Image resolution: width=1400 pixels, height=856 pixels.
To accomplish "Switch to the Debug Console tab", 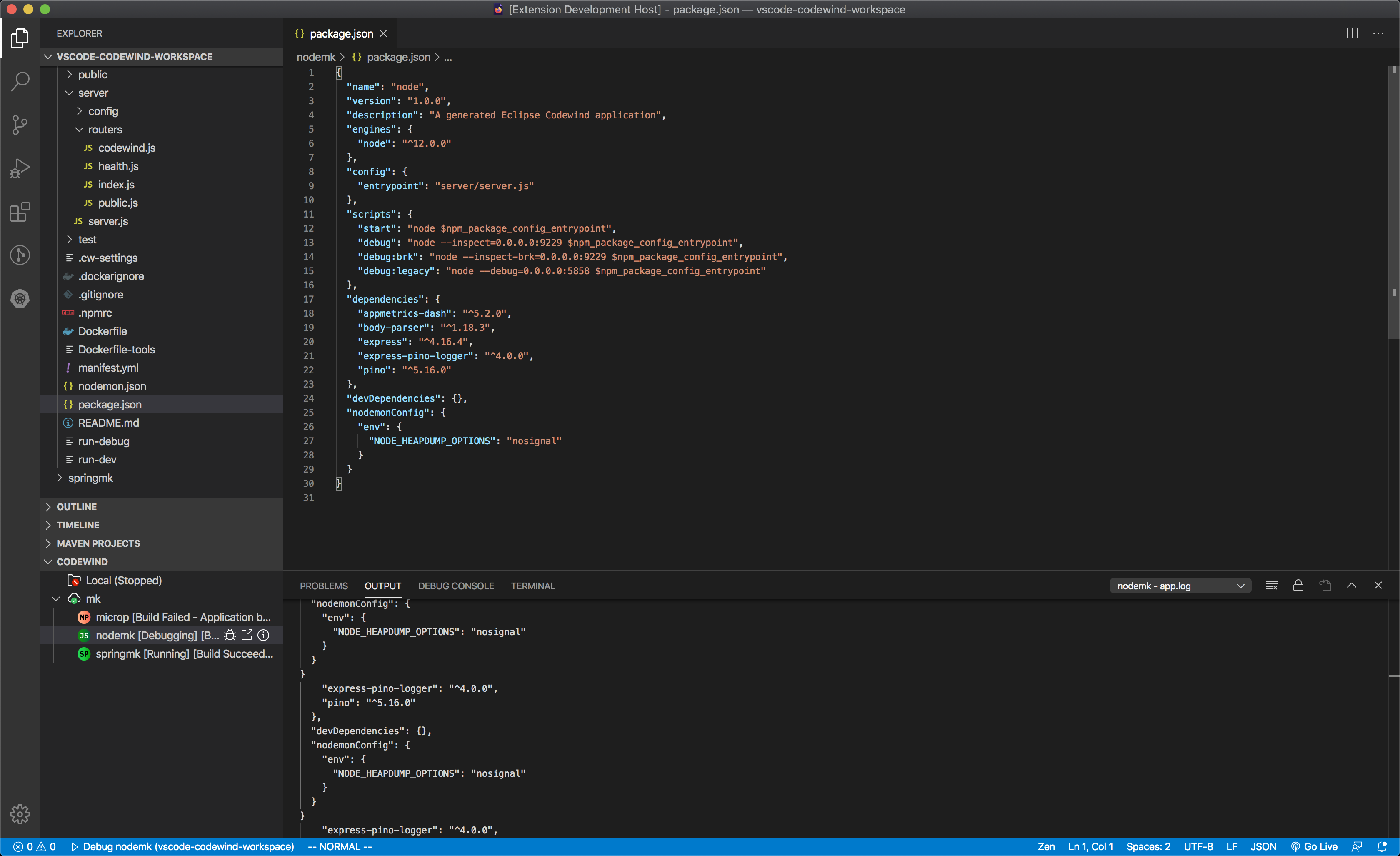I will coord(456,586).
